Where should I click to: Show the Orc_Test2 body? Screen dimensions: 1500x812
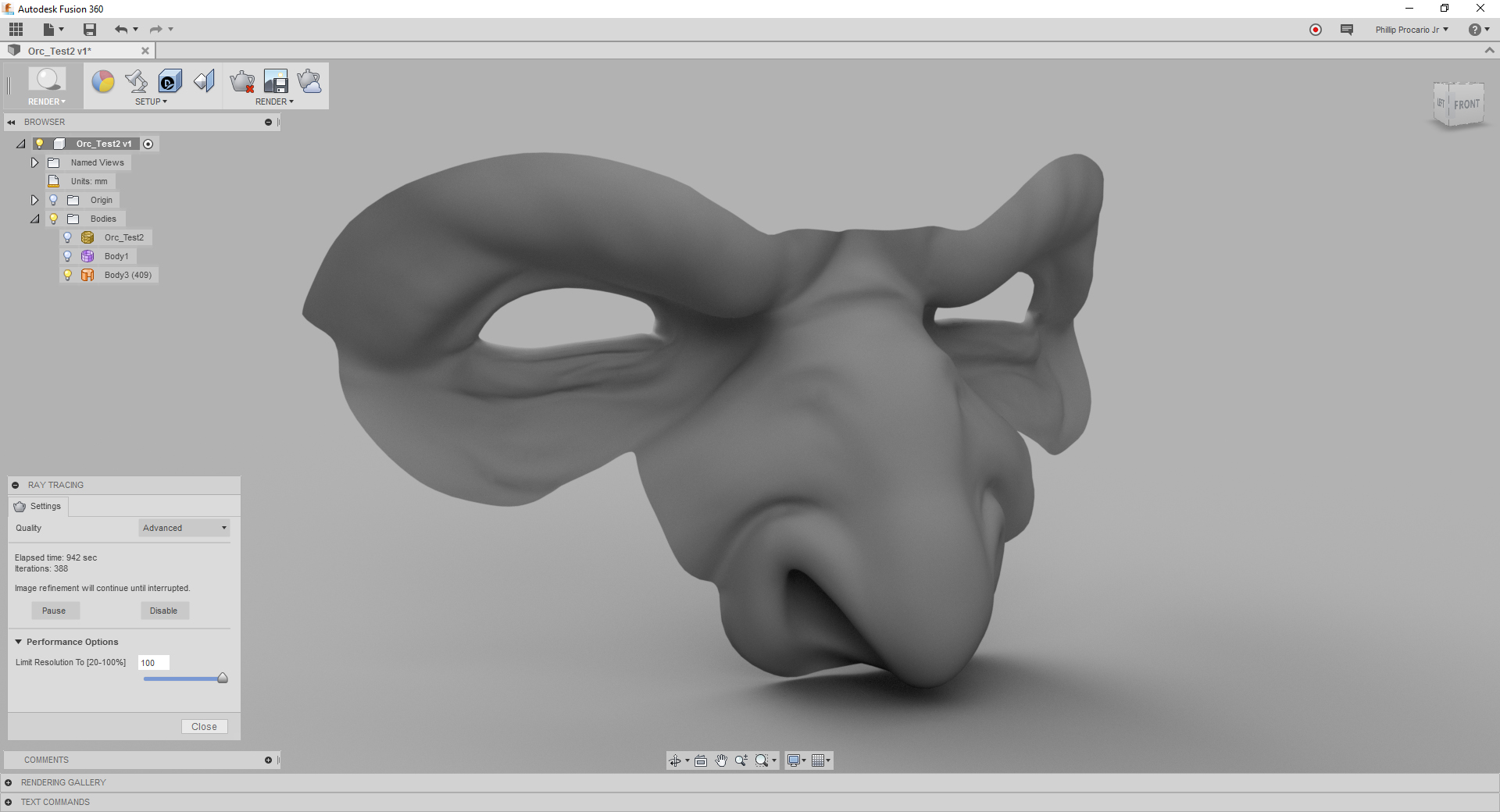(67, 237)
